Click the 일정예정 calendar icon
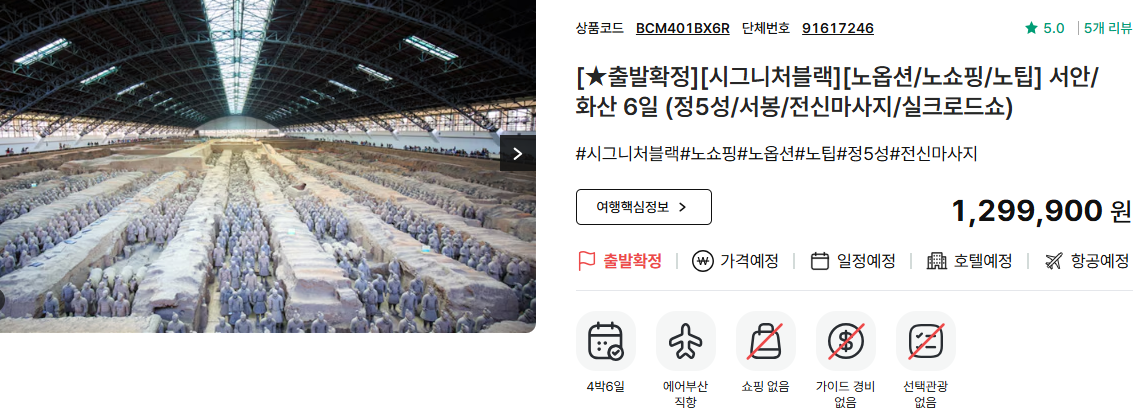This screenshot has height=420, width=1146. click(x=820, y=261)
